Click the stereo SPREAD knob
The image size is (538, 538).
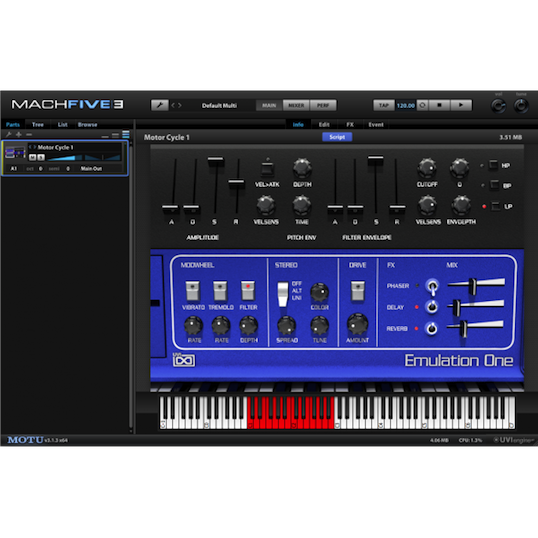pyautogui.click(x=286, y=326)
